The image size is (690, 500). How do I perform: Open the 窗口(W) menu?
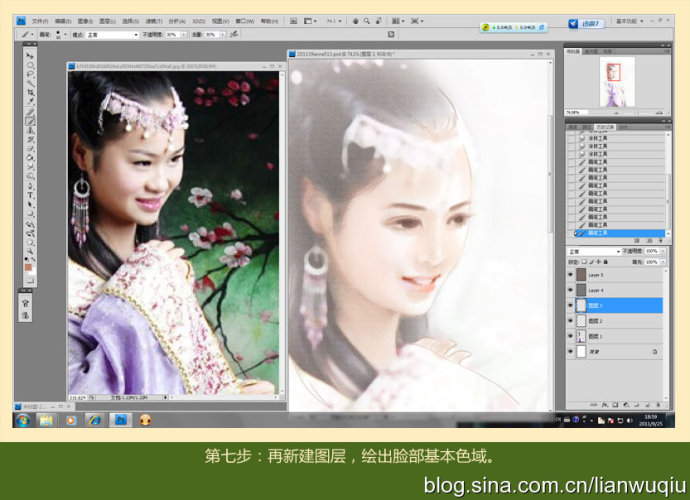tap(245, 21)
